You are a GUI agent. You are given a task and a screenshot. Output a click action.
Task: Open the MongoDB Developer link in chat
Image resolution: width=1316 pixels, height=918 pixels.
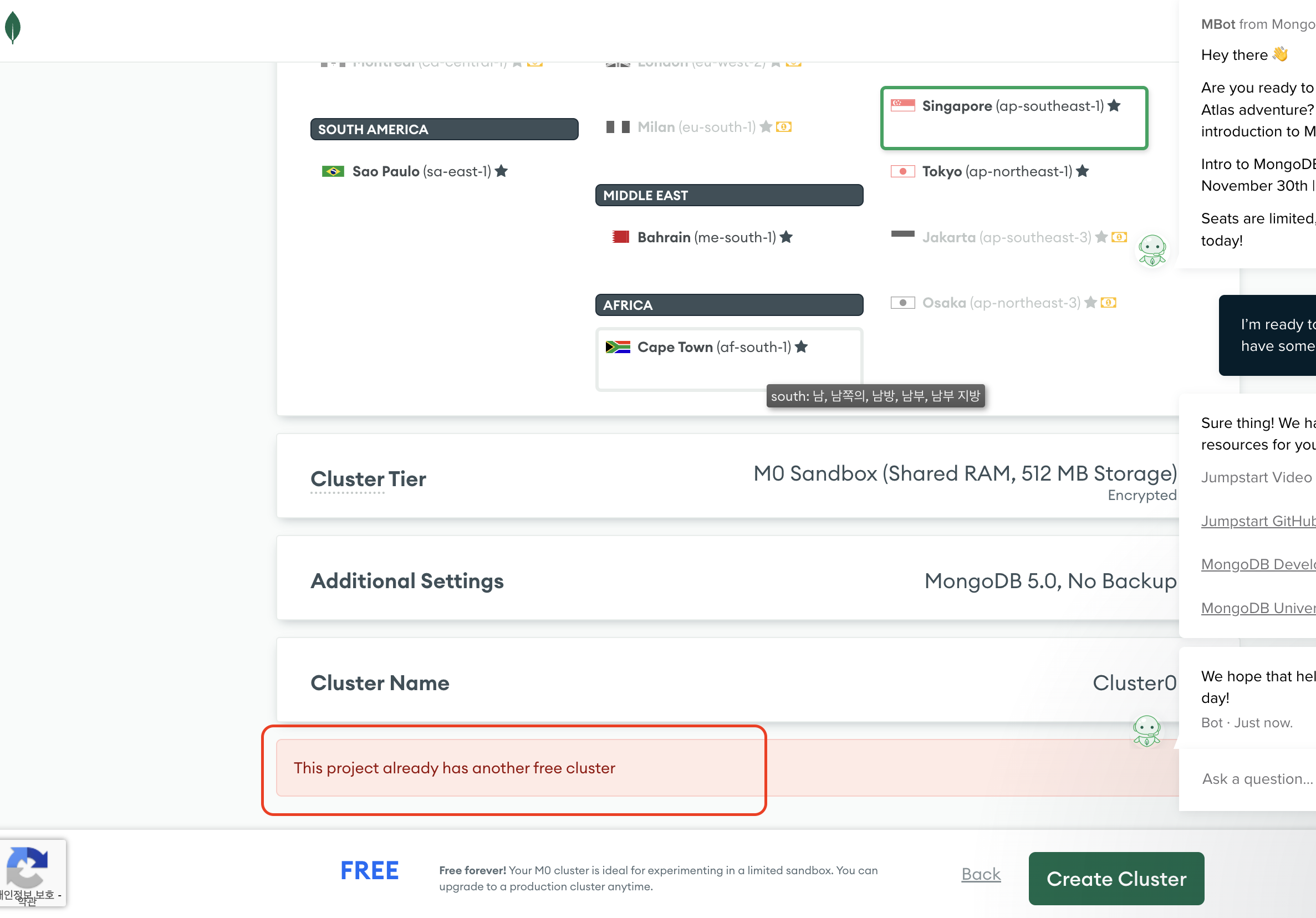pyautogui.click(x=1258, y=564)
